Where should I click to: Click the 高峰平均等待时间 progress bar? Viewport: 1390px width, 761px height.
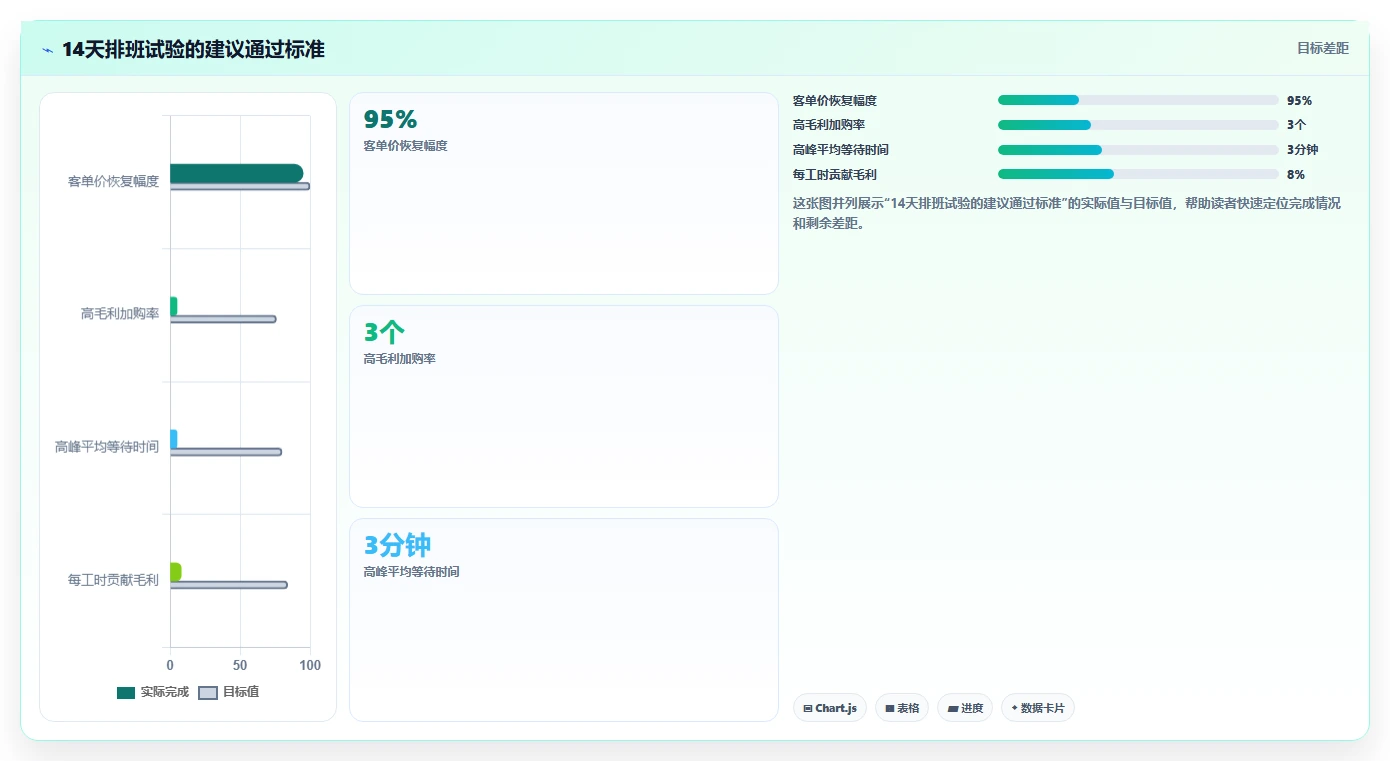pos(1138,149)
